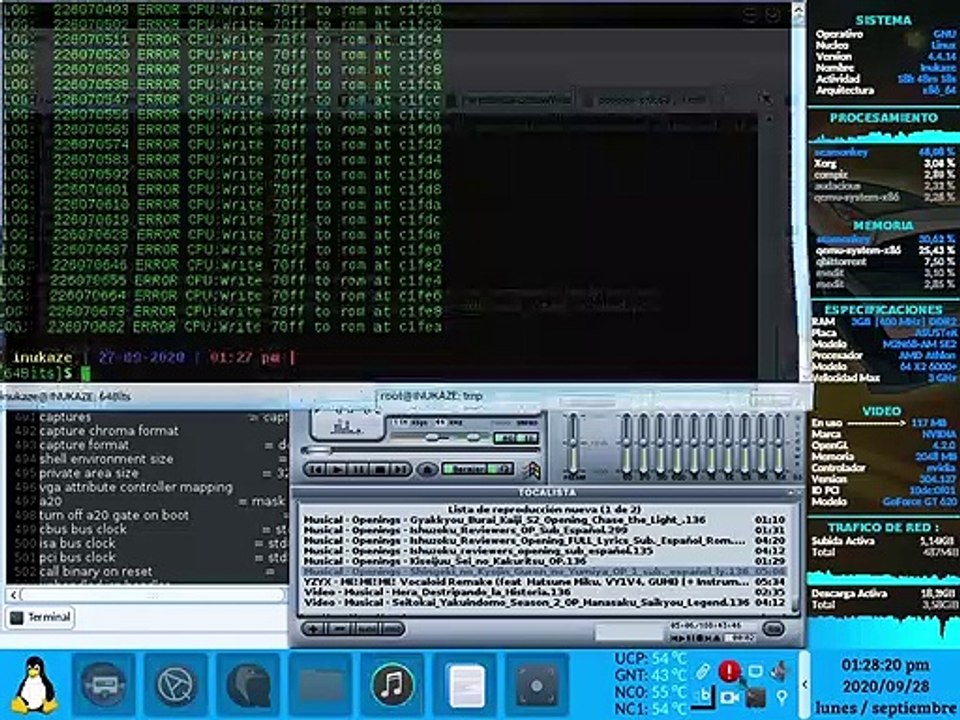
Task: Click the eject/open file button in player
Action: pos(427,470)
